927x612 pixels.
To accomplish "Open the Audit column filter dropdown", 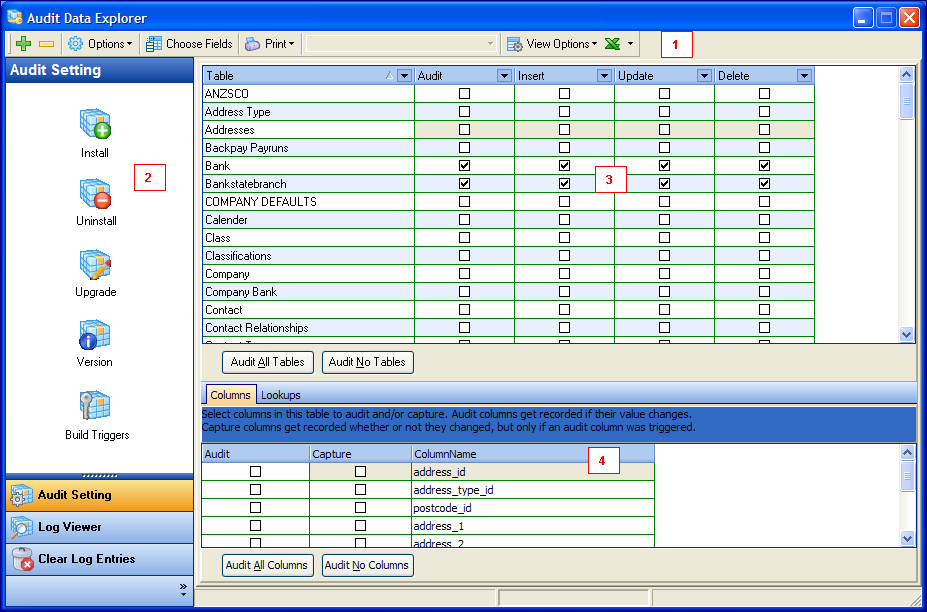I will pyautogui.click(x=504, y=76).
